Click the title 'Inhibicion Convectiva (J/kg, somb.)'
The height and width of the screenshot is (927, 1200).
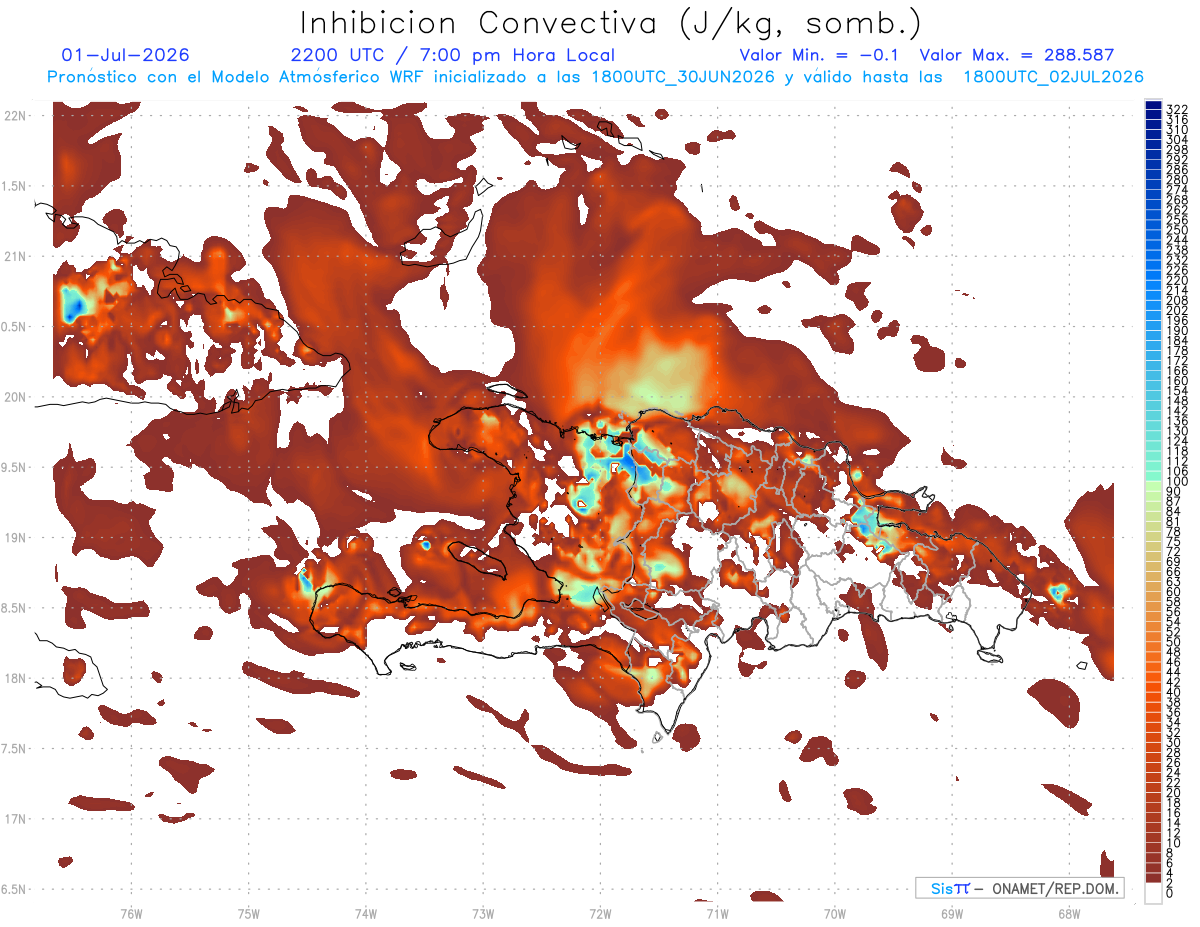tap(611, 23)
